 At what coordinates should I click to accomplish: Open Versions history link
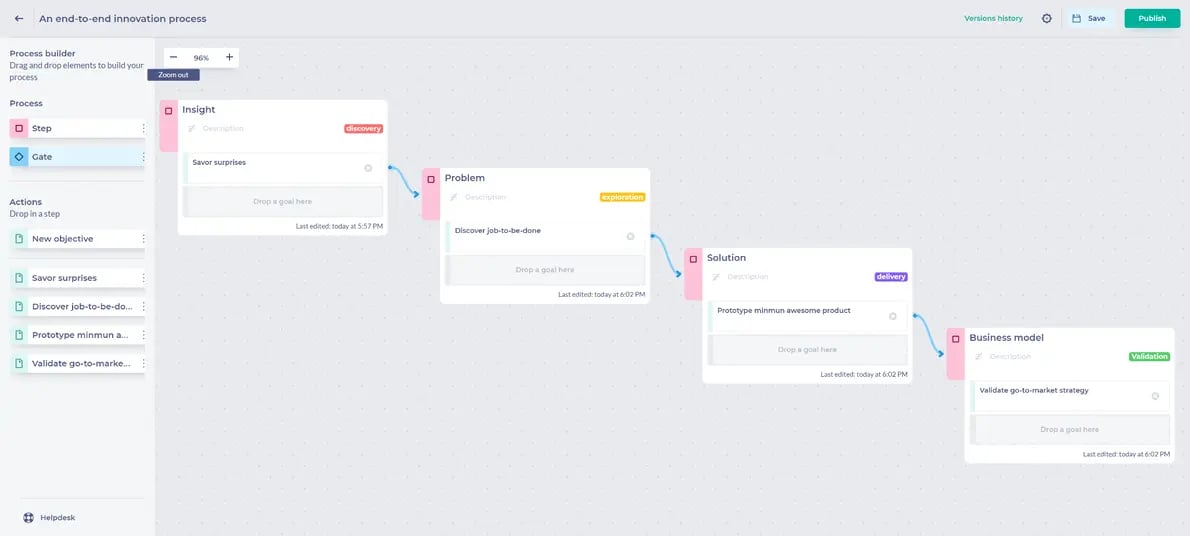[993, 18]
